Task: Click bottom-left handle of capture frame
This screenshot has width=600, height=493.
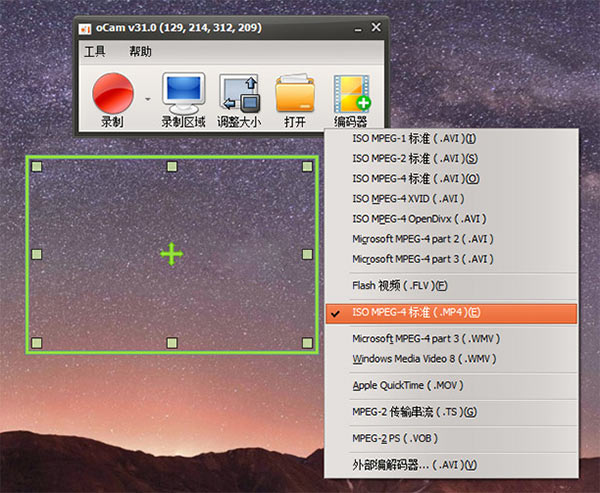Action: (37, 343)
